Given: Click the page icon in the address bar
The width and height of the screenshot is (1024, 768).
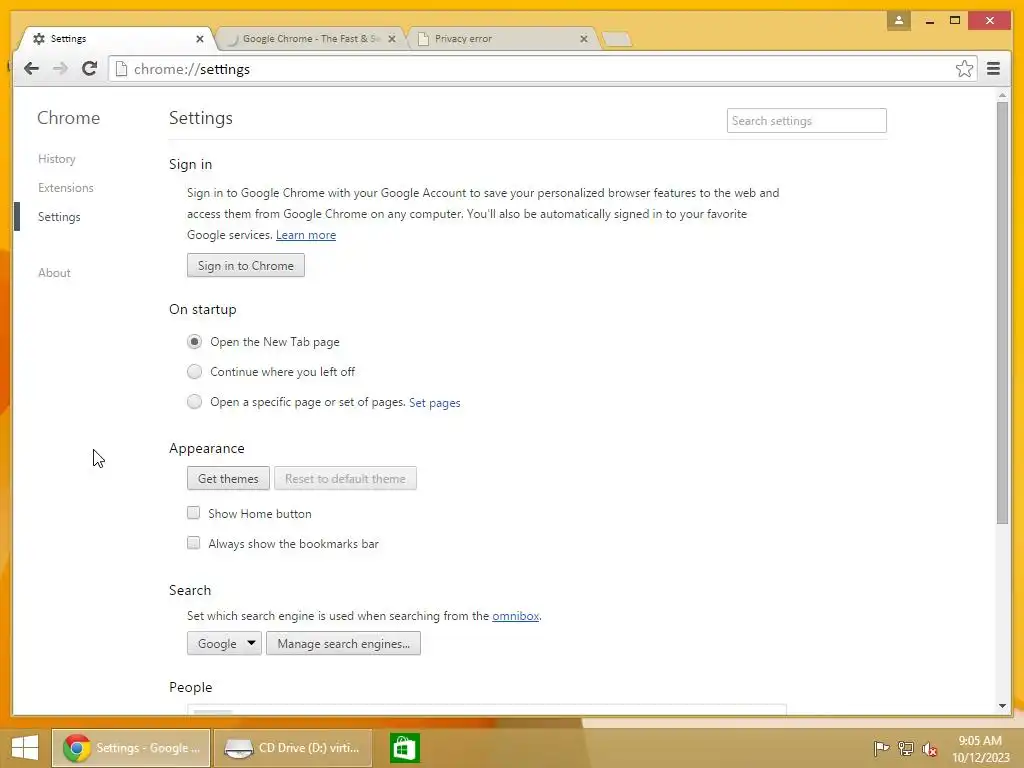Looking at the screenshot, I should [121, 69].
